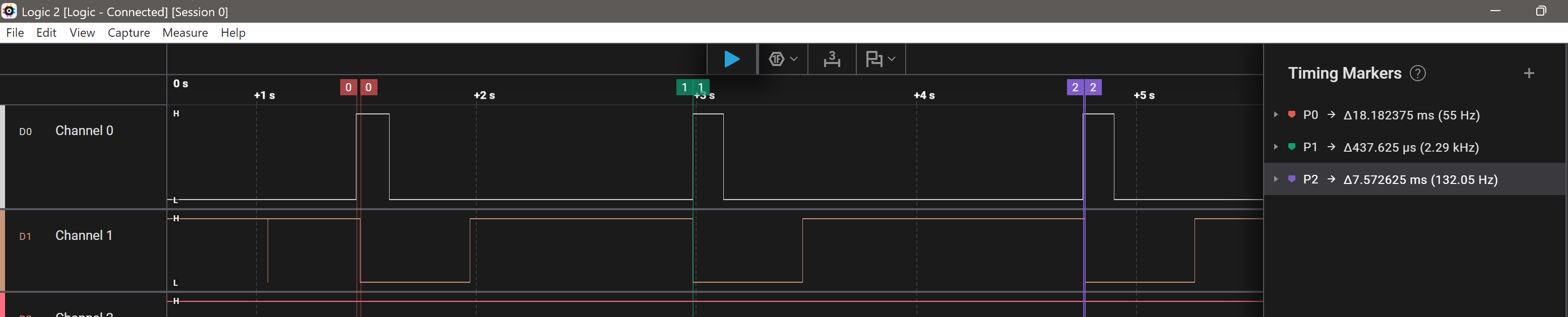Select the P2 marker measurement row
The height and width of the screenshot is (317, 1568).
click(x=1419, y=179)
